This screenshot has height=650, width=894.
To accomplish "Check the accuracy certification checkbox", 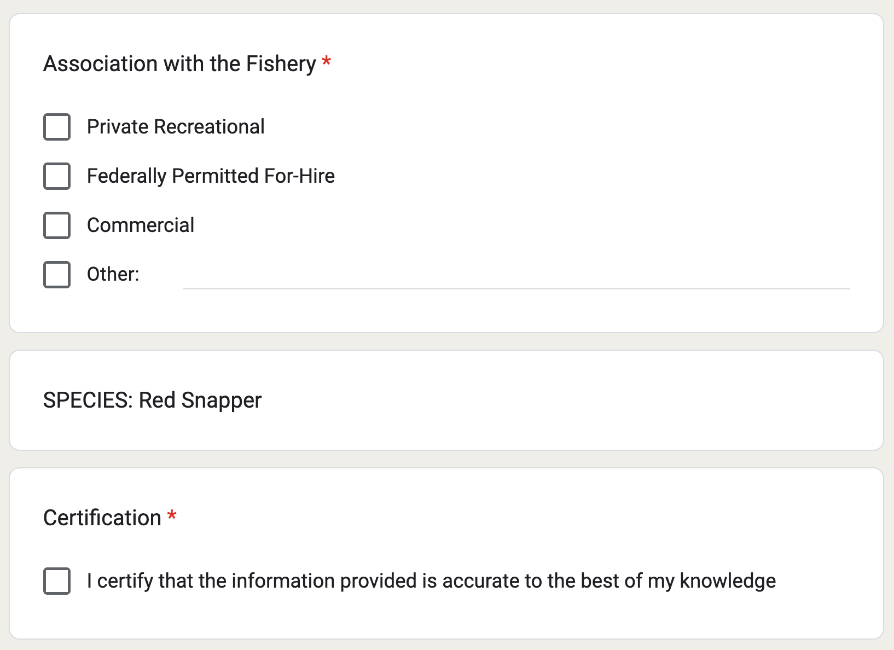I will (x=57, y=581).
